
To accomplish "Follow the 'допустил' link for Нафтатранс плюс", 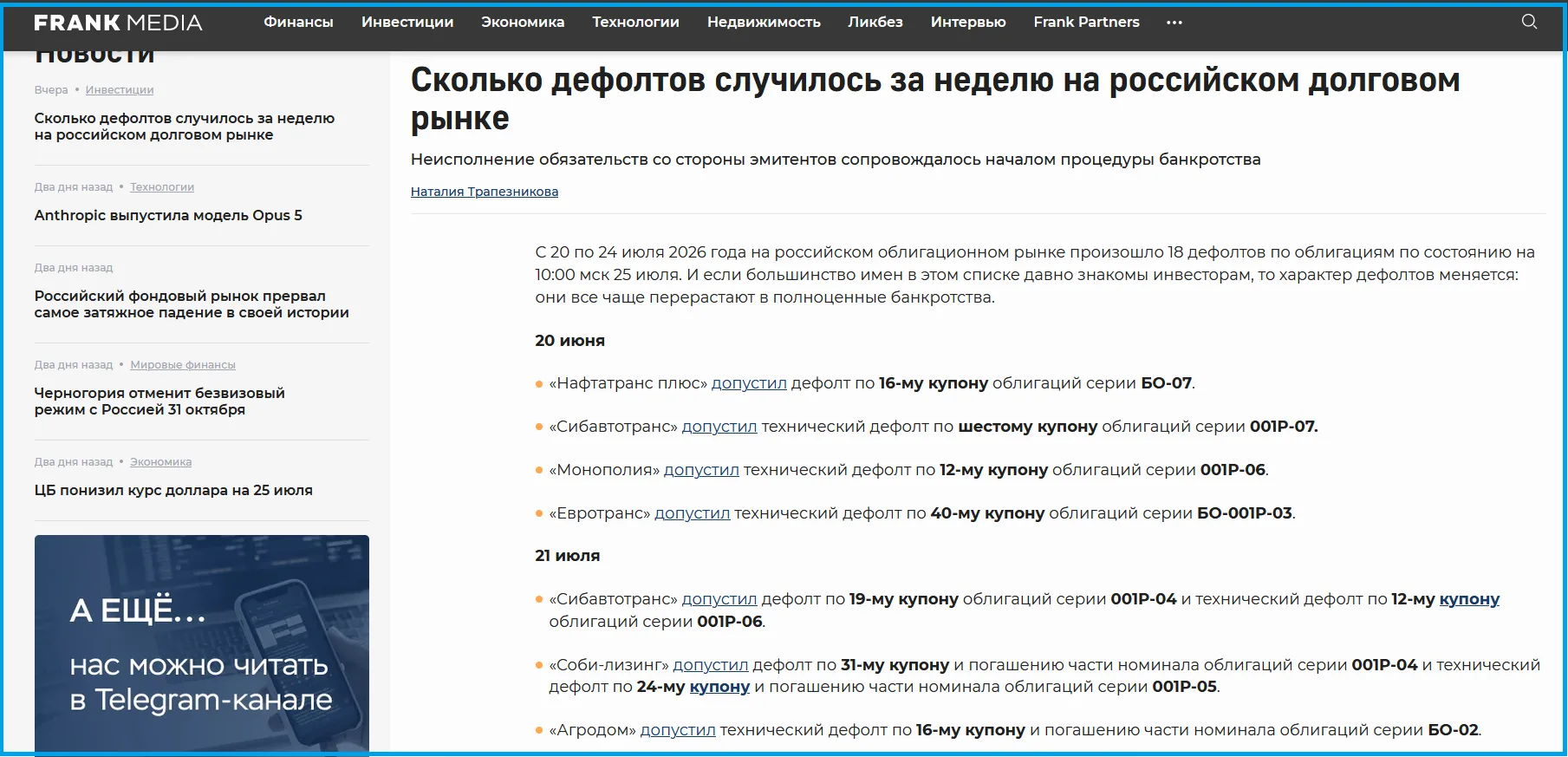I will [x=749, y=383].
